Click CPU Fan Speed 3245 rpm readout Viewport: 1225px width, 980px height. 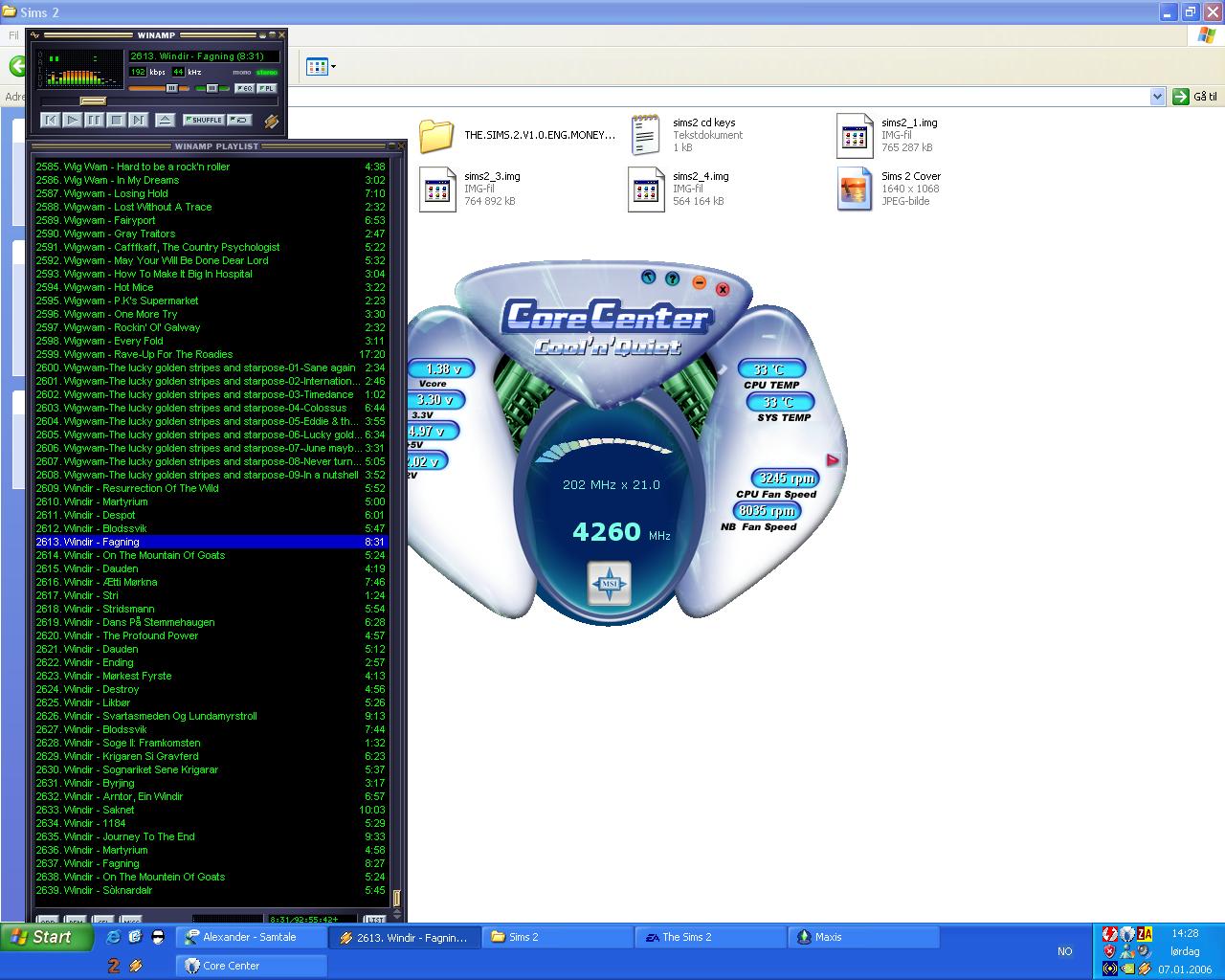(786, 478)
